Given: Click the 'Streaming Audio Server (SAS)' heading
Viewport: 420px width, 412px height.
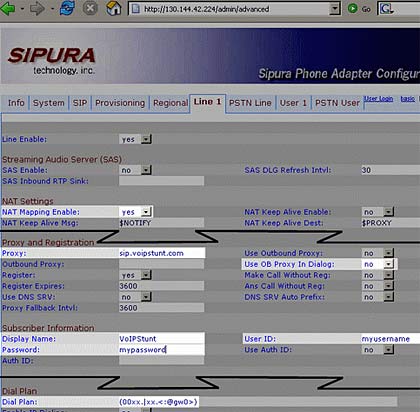Looking at the screenshot, I should pos(62,159).
